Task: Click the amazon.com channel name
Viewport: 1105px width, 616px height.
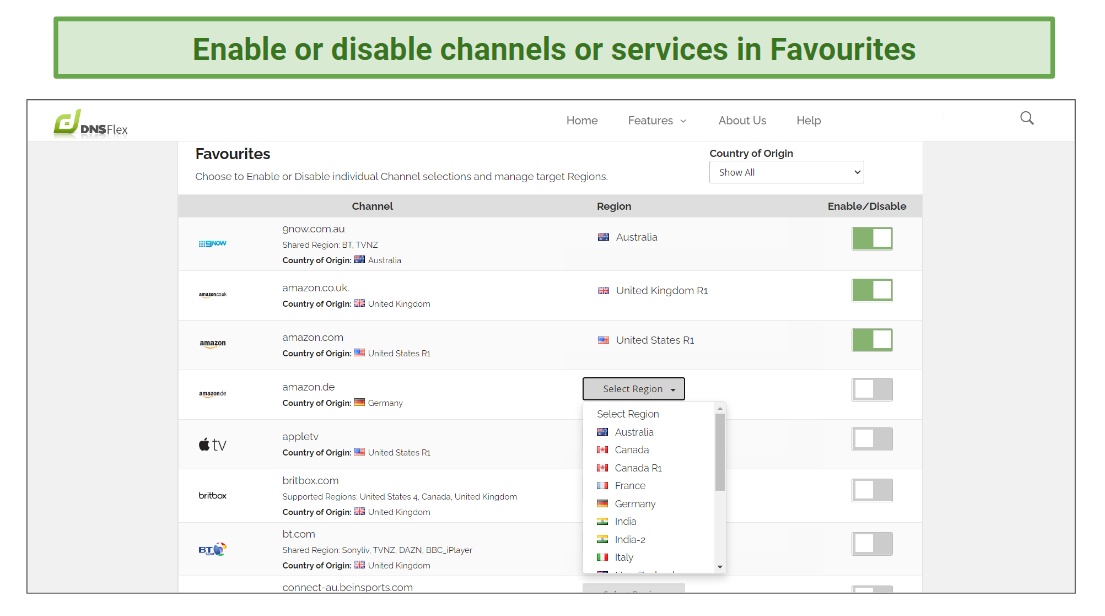Action: pyautogui.click(x=312, y=338)
